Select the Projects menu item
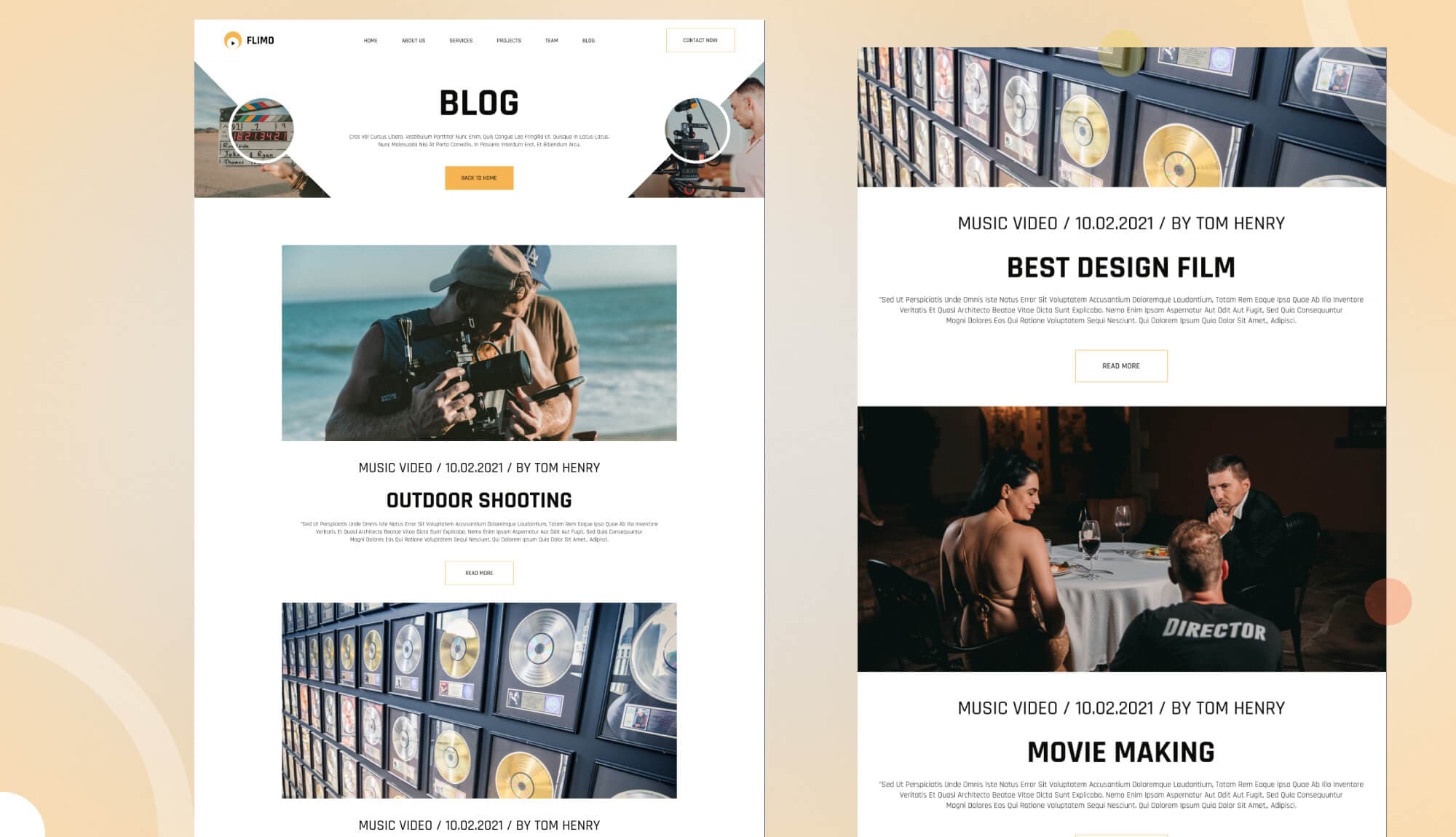Image resolution: width=1456 pixels, height=837 pixels. click(509, 41)
